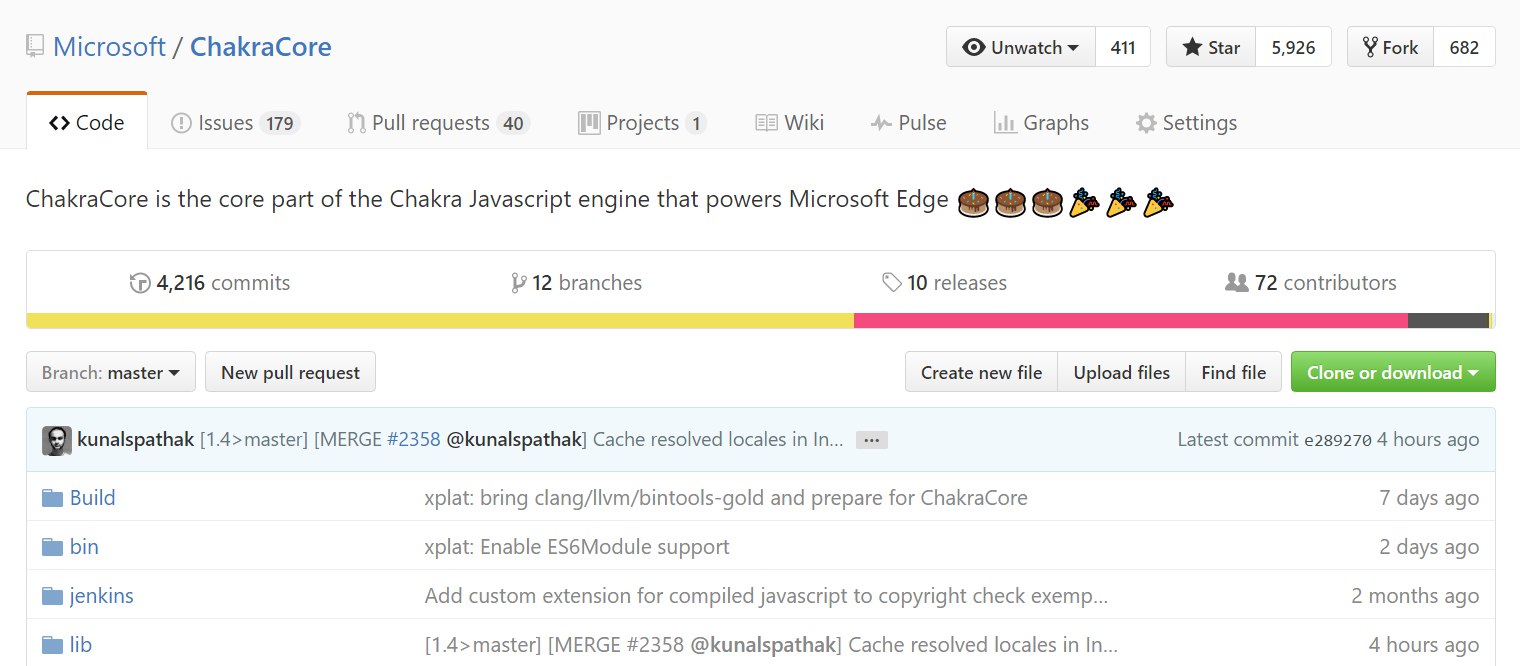Click the releases tag icon
Screen dimensions: 1520x666
click(x=891, y=283)
